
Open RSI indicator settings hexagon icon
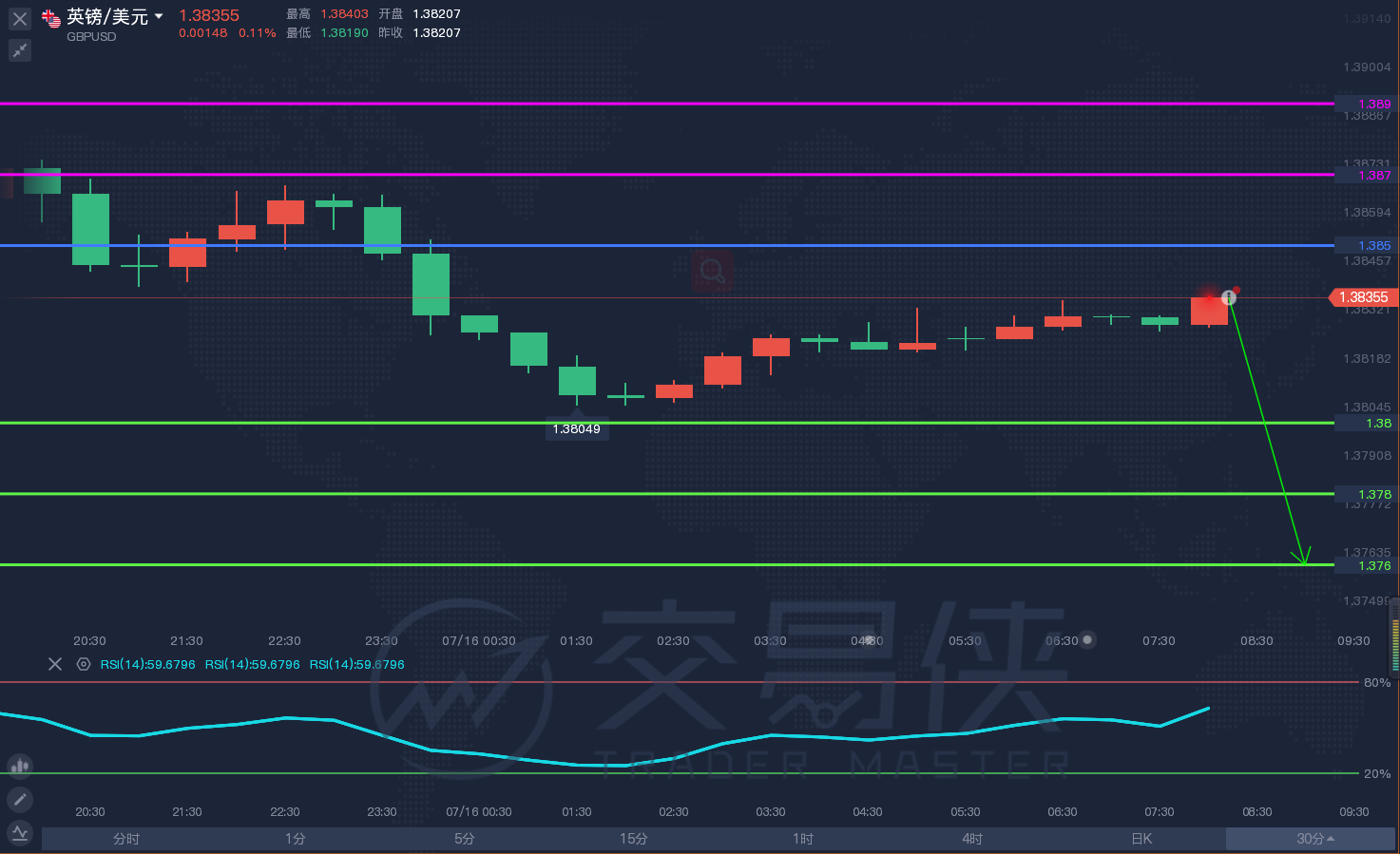point(84,664)
